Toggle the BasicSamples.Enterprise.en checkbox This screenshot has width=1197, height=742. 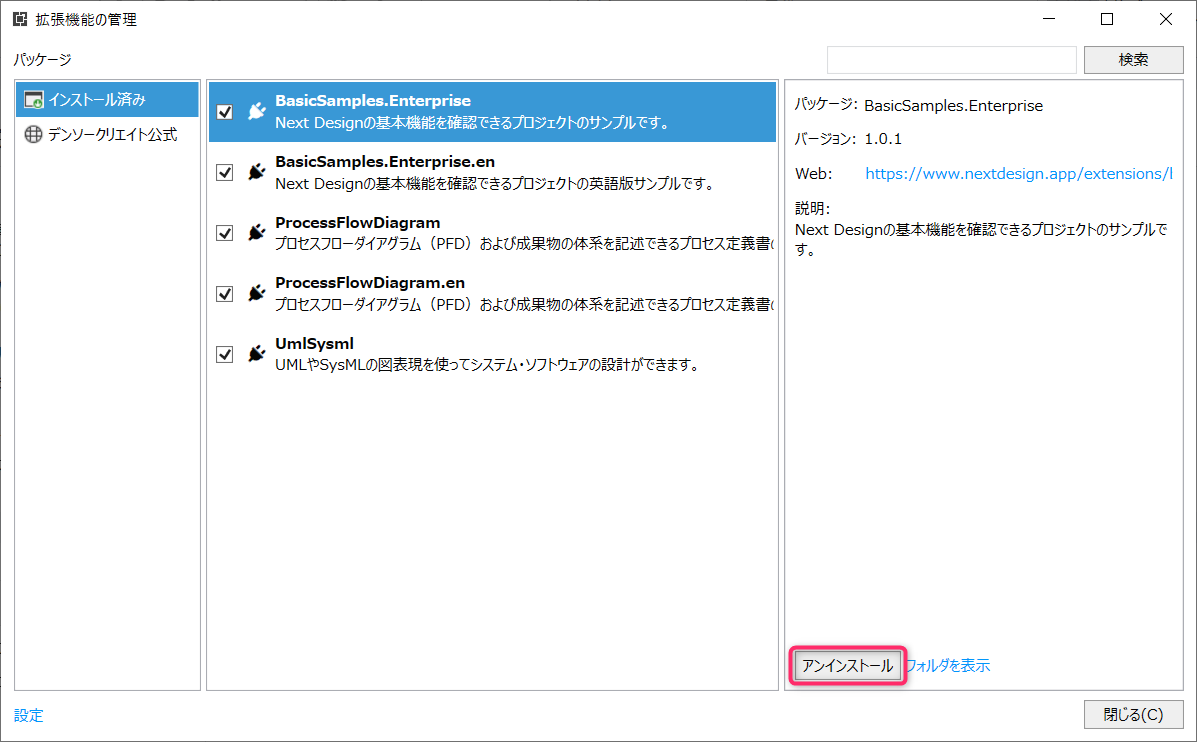tap(224, 173)
